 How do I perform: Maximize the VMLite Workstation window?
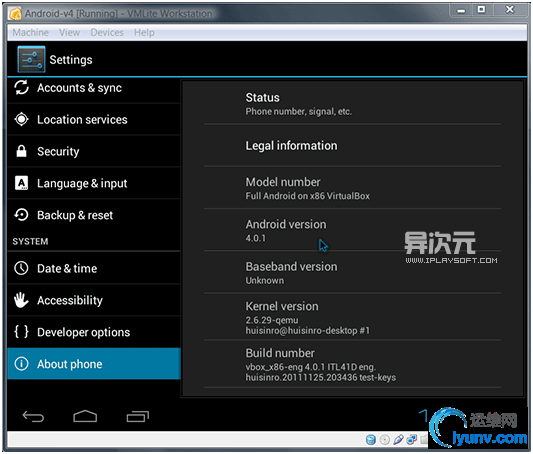[x=481, y=10]
